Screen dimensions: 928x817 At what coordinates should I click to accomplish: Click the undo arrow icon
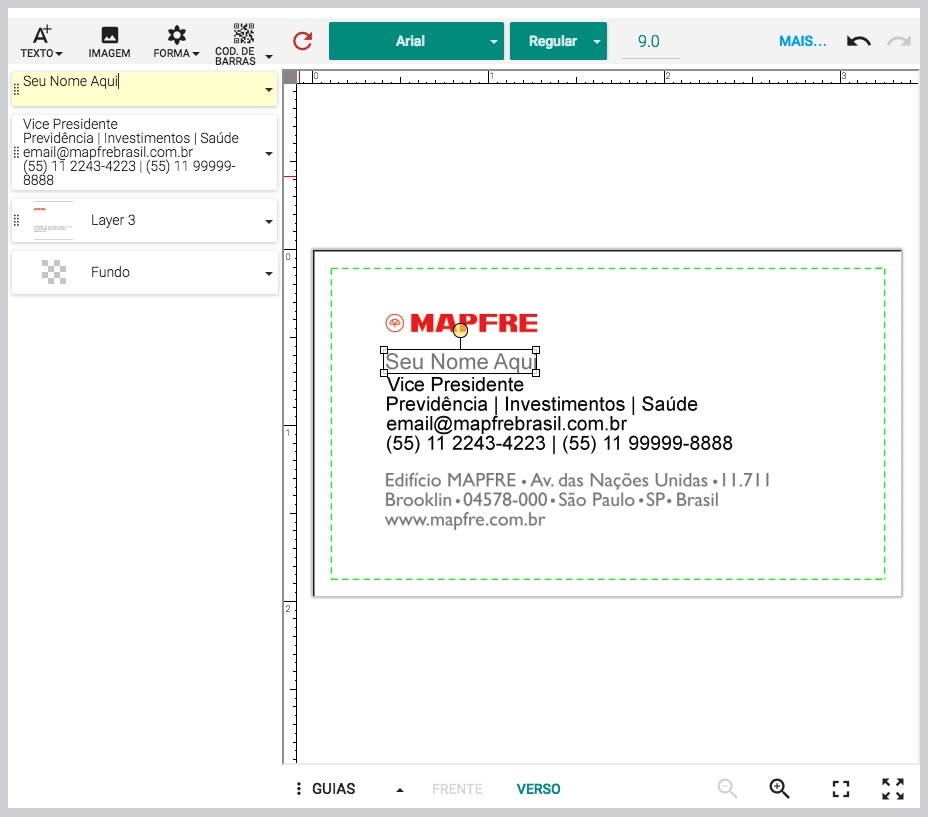(858, 41)
